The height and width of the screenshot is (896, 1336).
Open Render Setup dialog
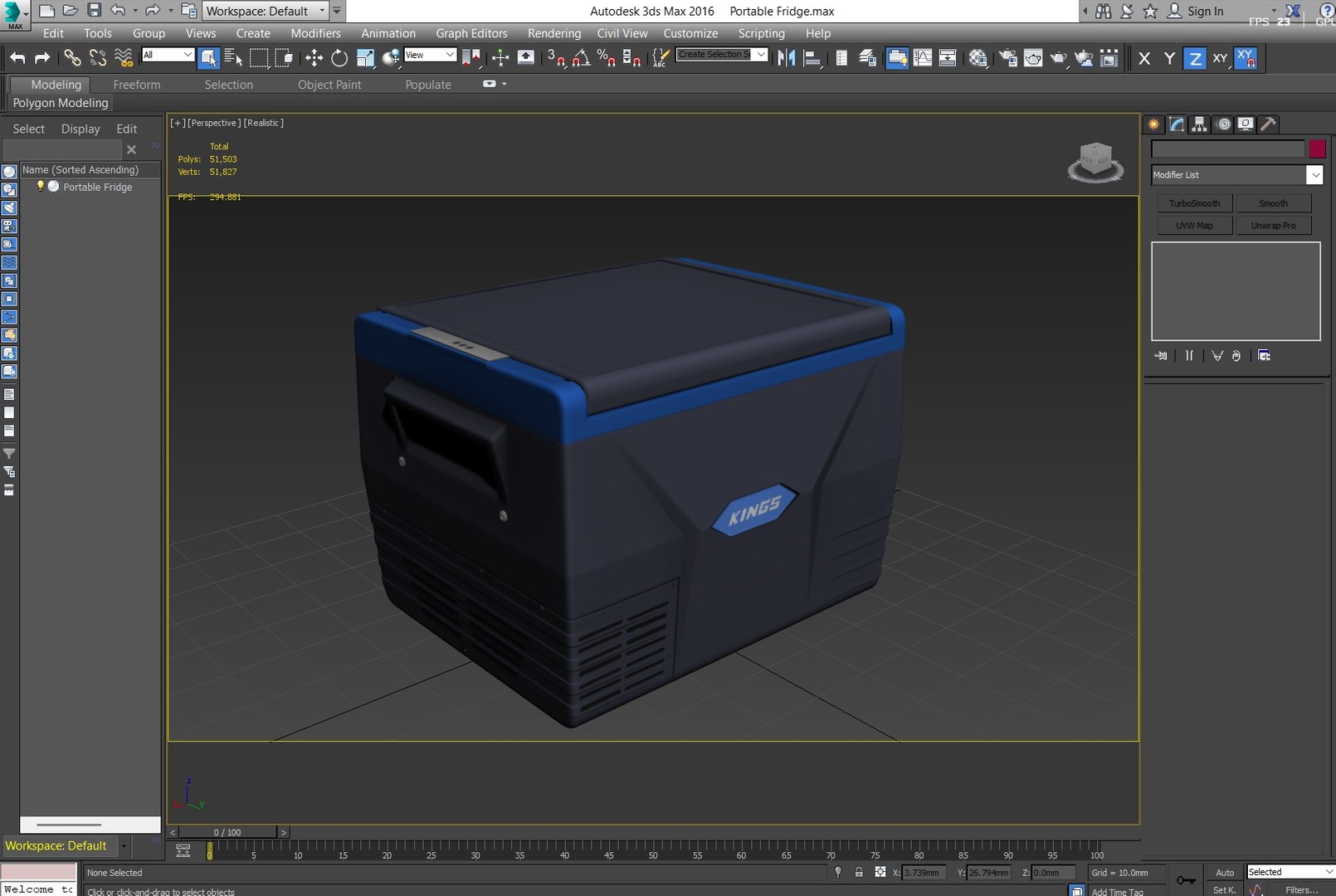pyautogui.click(x=1008, y=58)
